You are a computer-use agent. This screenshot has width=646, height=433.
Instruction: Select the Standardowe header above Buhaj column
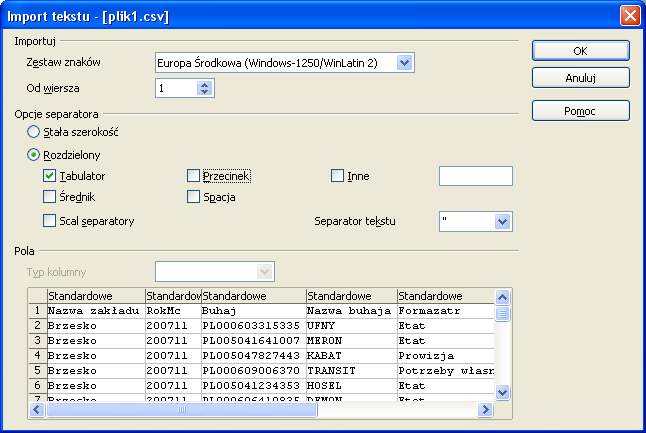pos(253,296)
